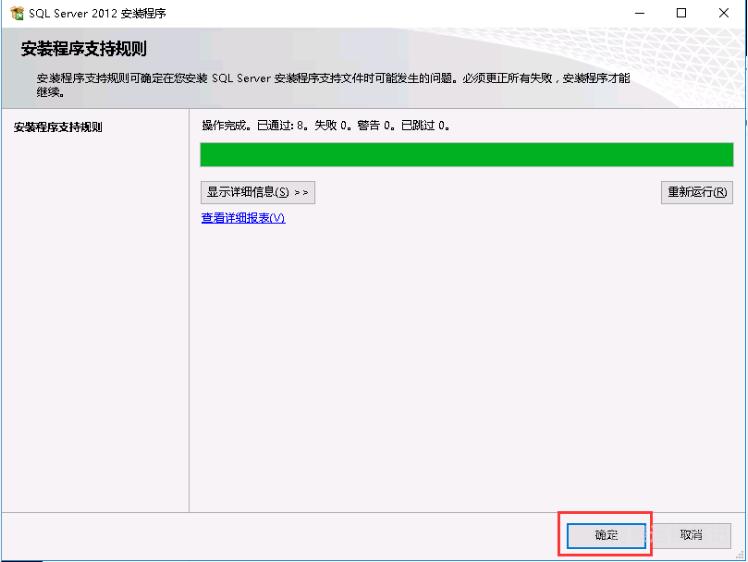The image size is (748, 562).
Task: Confirm by clicking the 确定 button
Action: pyautogui.click(x=607, y=535)
